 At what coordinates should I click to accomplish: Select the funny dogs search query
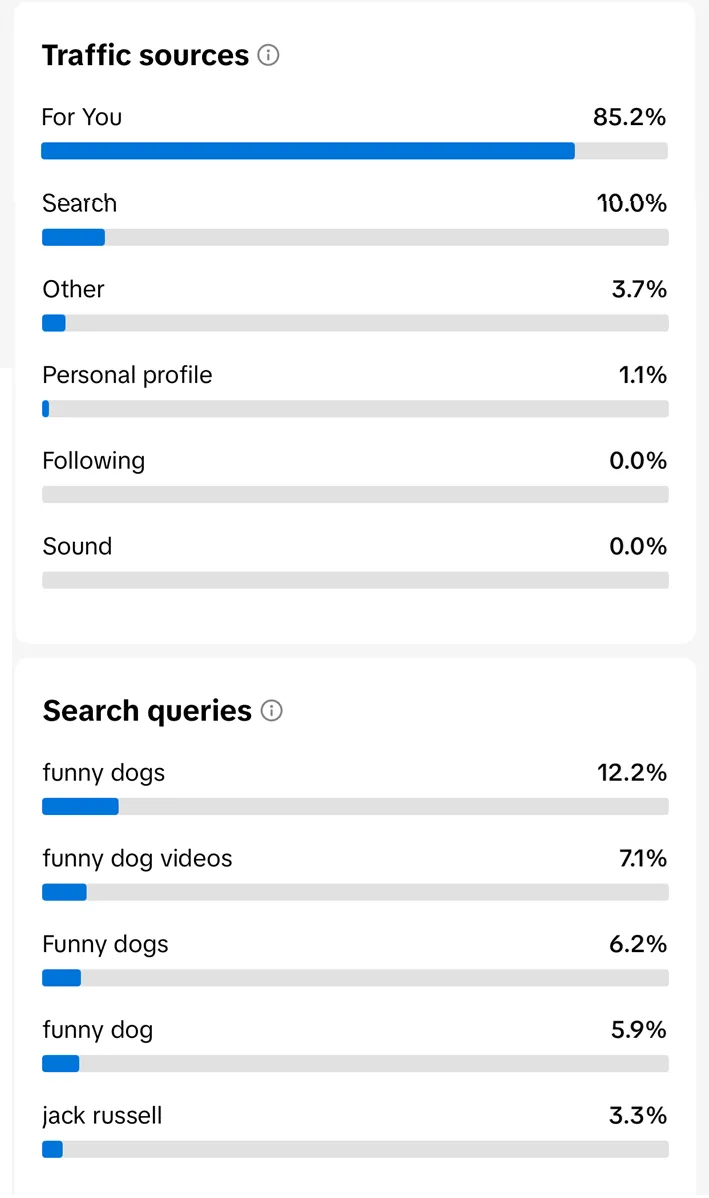click(103, 772)
